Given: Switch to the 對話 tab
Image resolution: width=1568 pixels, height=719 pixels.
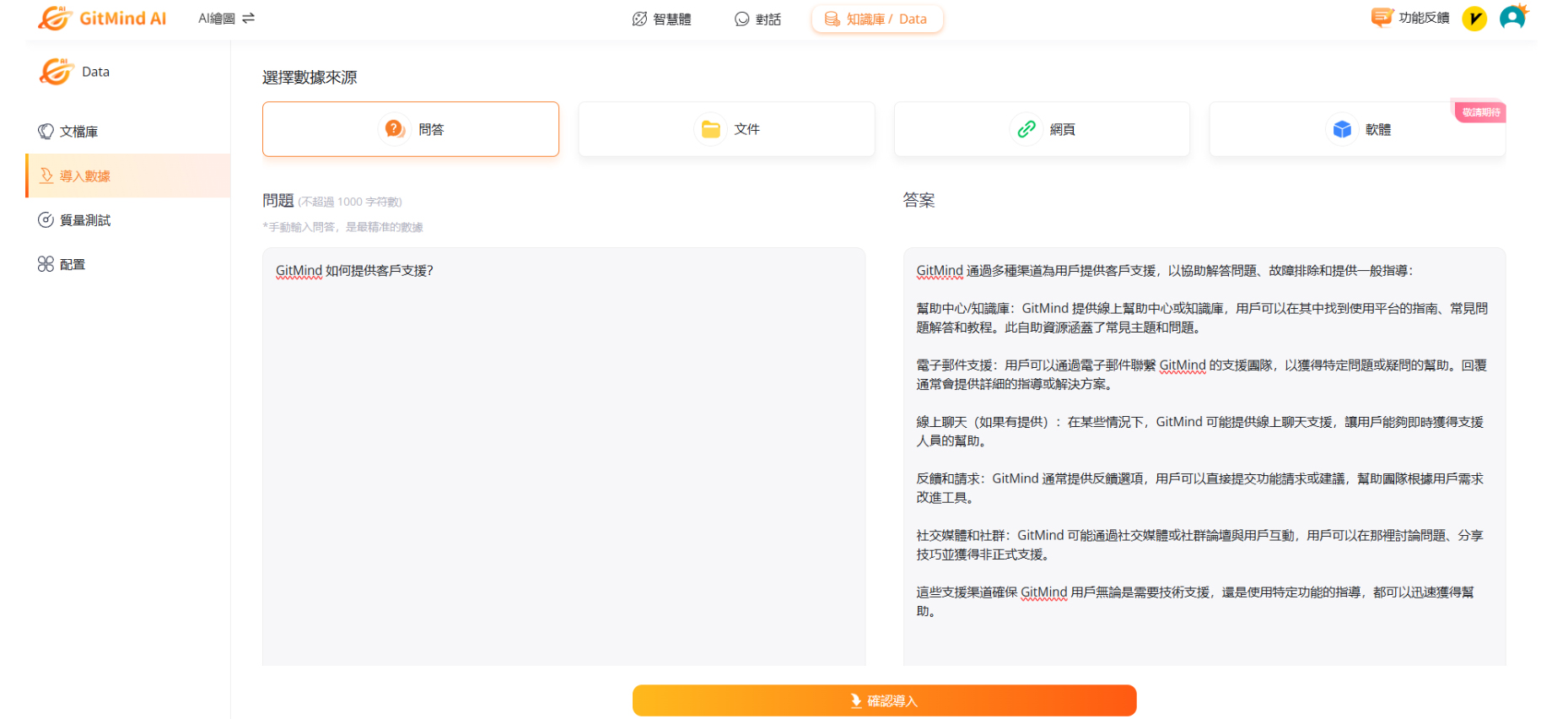Looking at the screenshot, I should coord(758,19).
